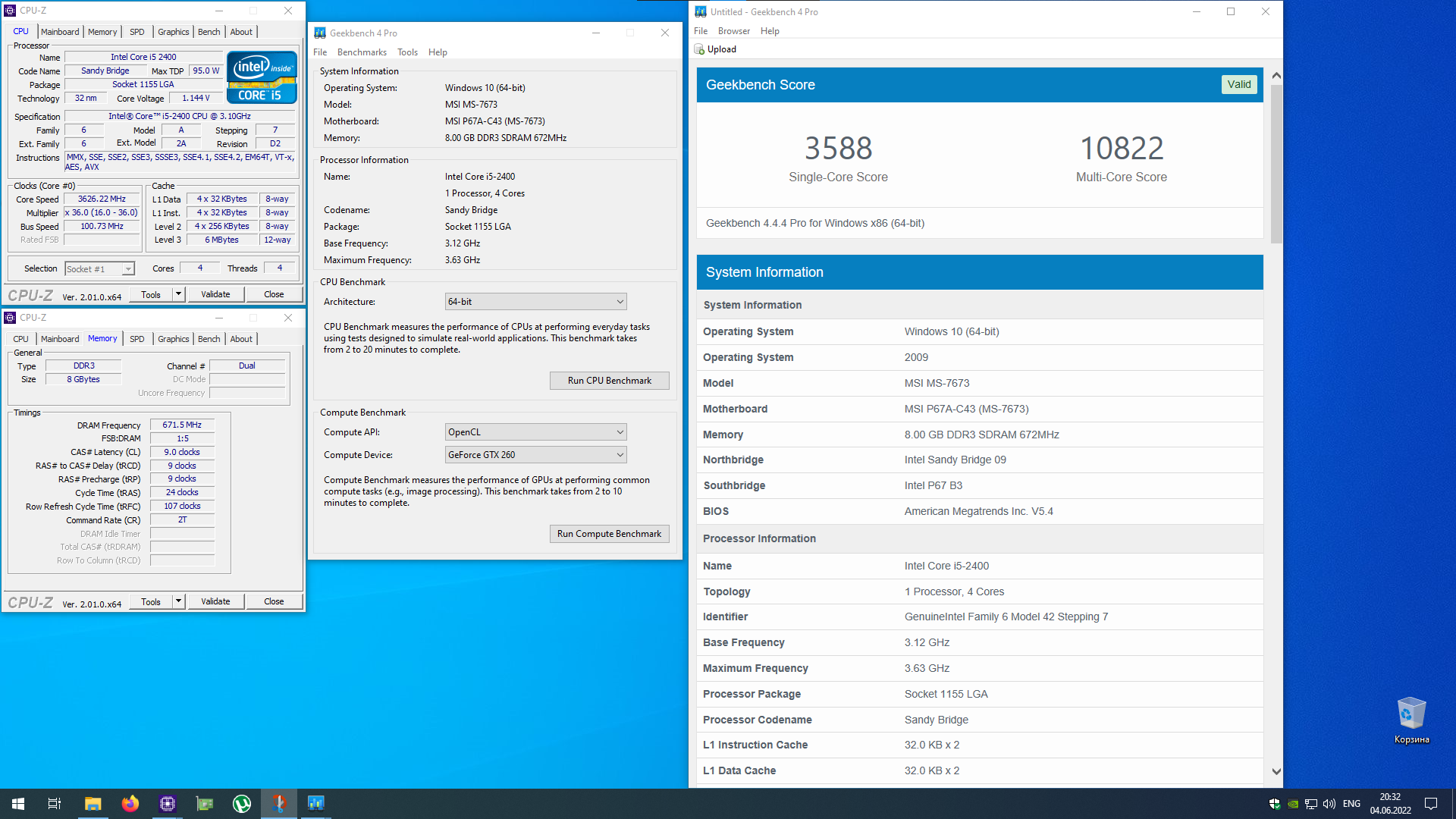Screen dimensions: 1456x819
Task: Switch to the CPU tab in the lower CPU-Z window
Action: pos(21,339)
